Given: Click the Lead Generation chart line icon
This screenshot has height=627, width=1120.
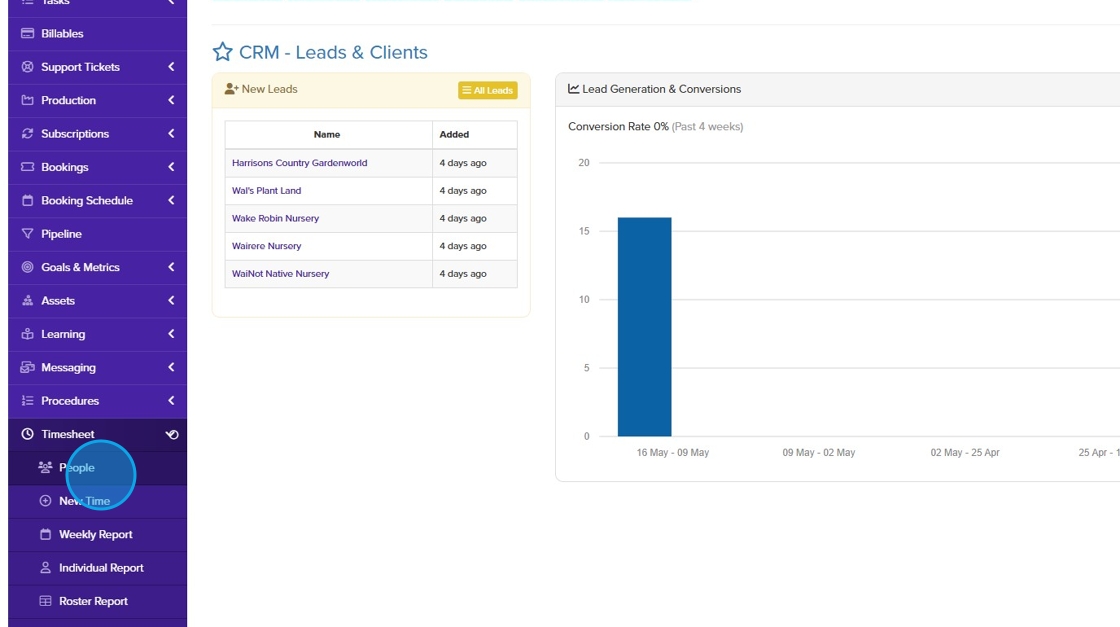Looking at the screenshot, I should (574, 89).
